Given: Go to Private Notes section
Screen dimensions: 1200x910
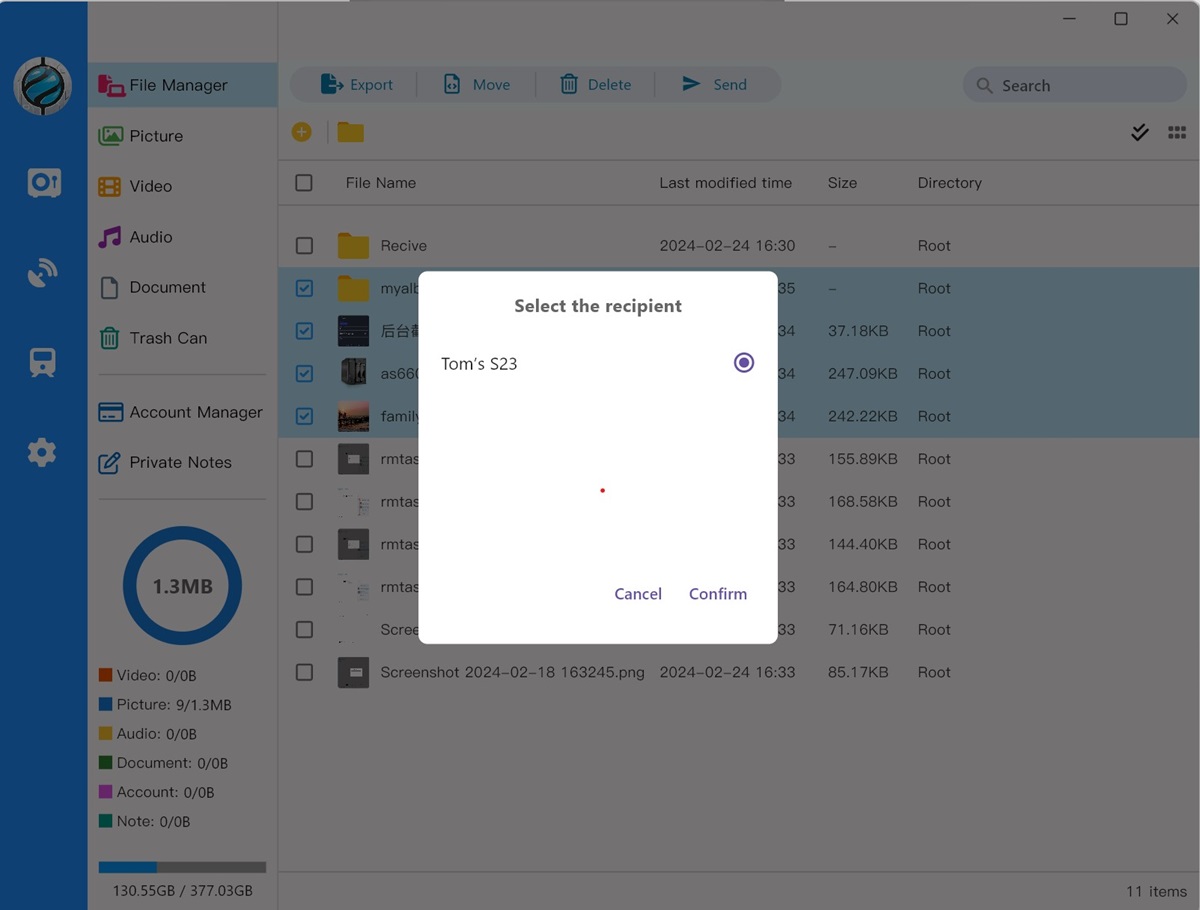Looking at the screenshot, I should (180, 463).
